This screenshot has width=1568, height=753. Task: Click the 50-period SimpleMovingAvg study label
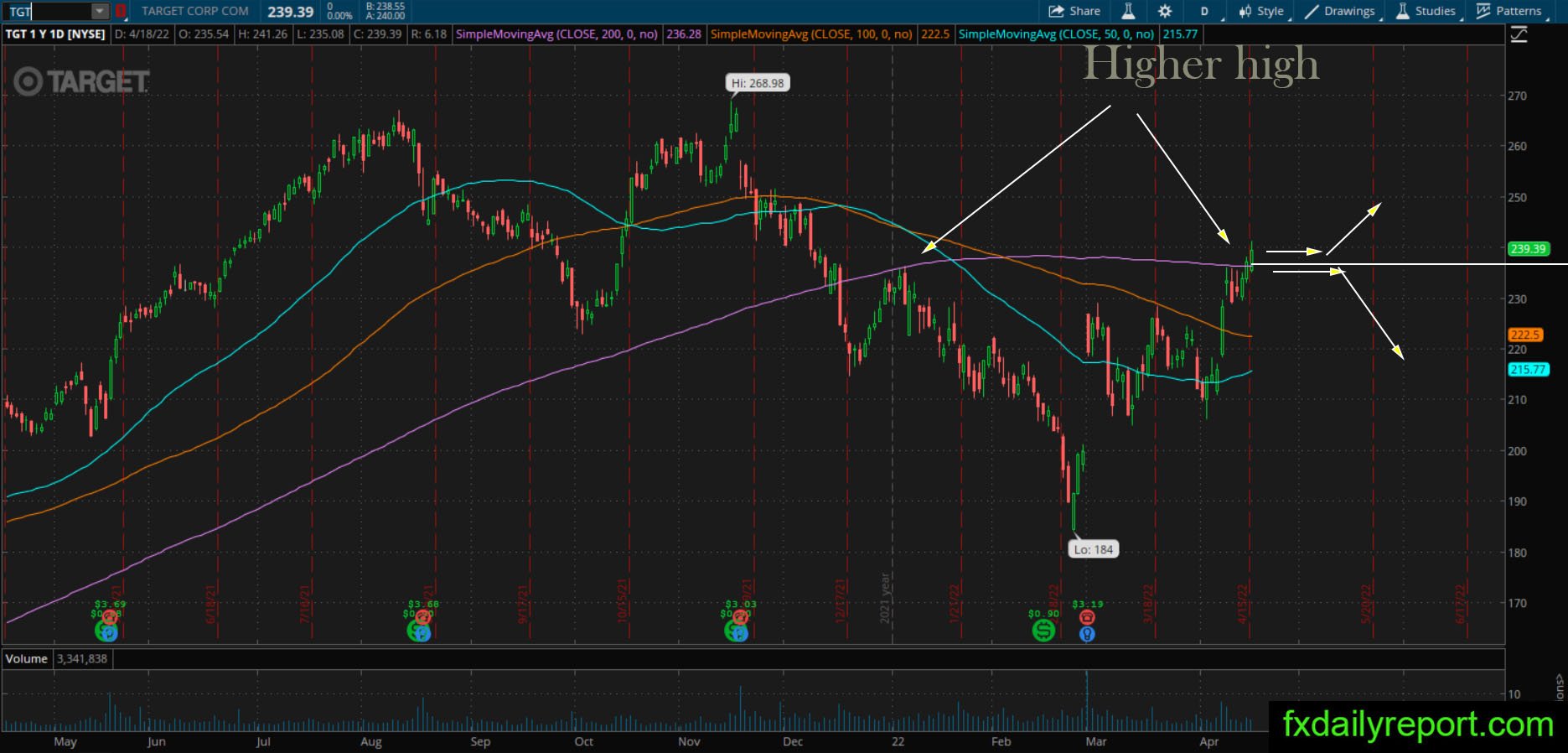(x=1056, y=34)
